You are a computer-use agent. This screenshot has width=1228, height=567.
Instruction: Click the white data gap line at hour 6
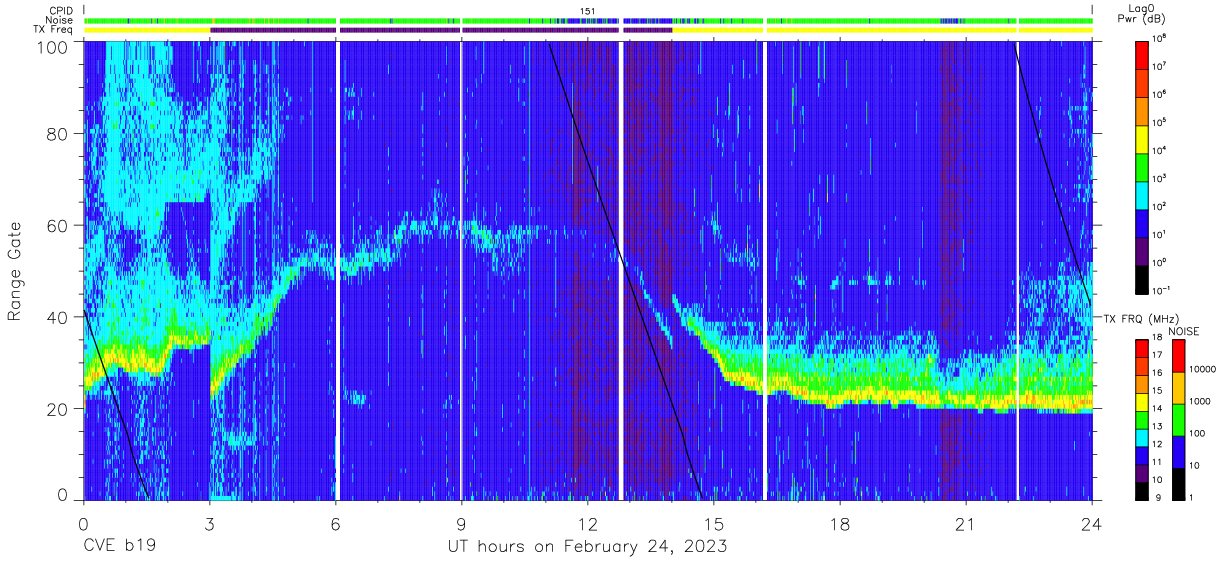click(x=338, y=270)
